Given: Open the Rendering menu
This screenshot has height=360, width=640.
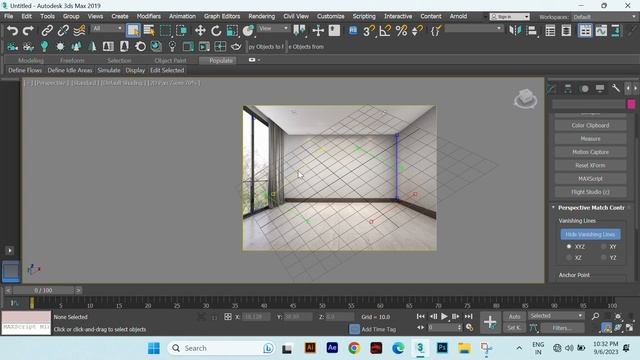Looking at the screenshot, I should click(x=262, y=16).
